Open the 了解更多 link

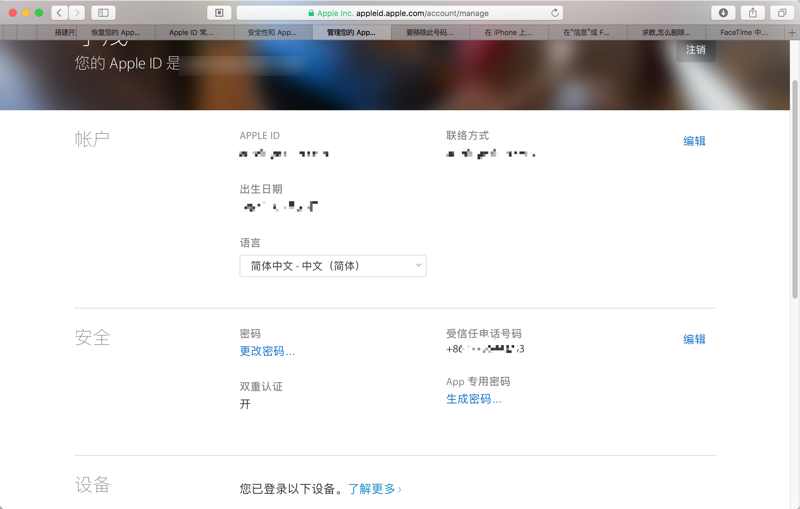click(374, 489)
